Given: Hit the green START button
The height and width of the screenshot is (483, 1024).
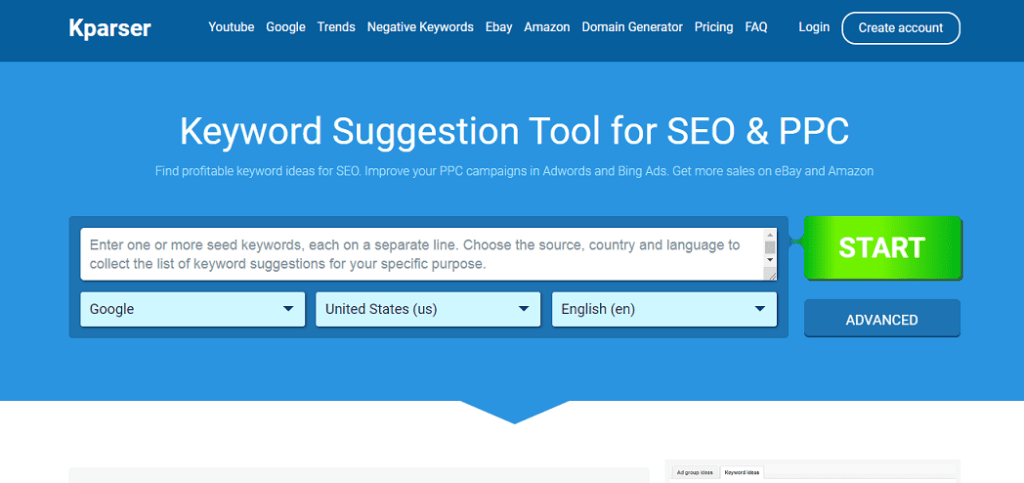Looking at the screenshot, I should 882,247.
